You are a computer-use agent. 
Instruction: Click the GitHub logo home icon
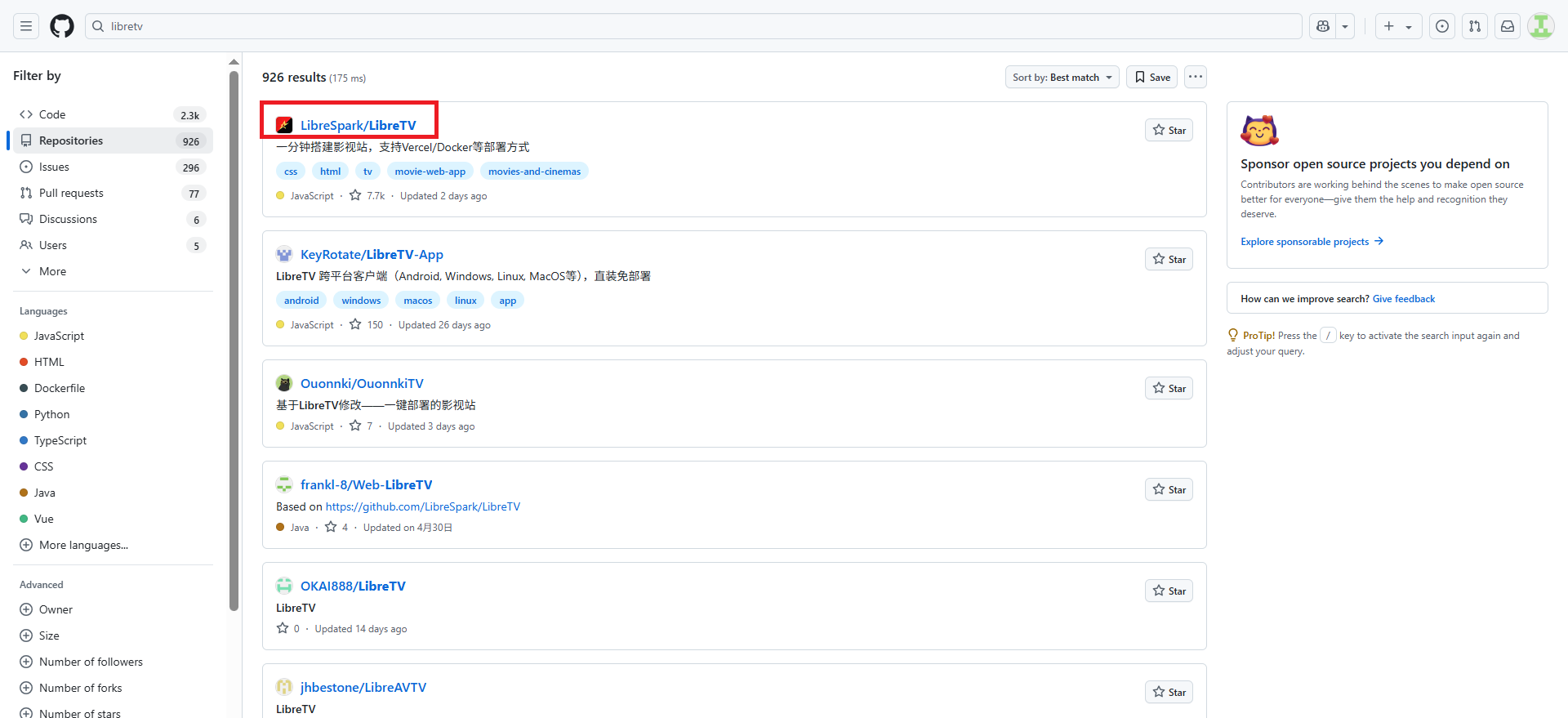[62, 26]
